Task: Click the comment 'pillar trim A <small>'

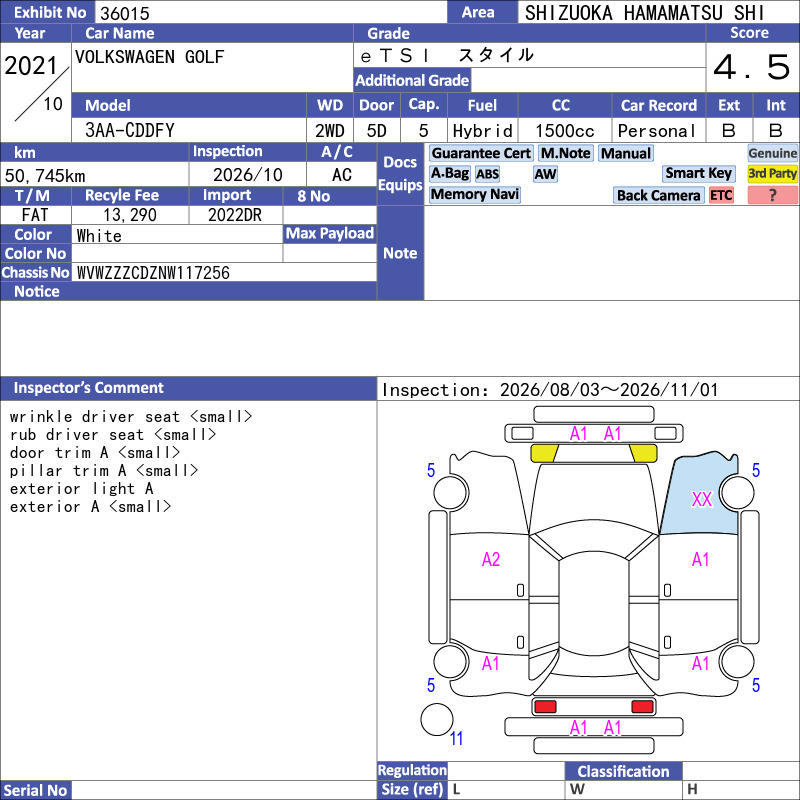Action: tap(104, 470)
